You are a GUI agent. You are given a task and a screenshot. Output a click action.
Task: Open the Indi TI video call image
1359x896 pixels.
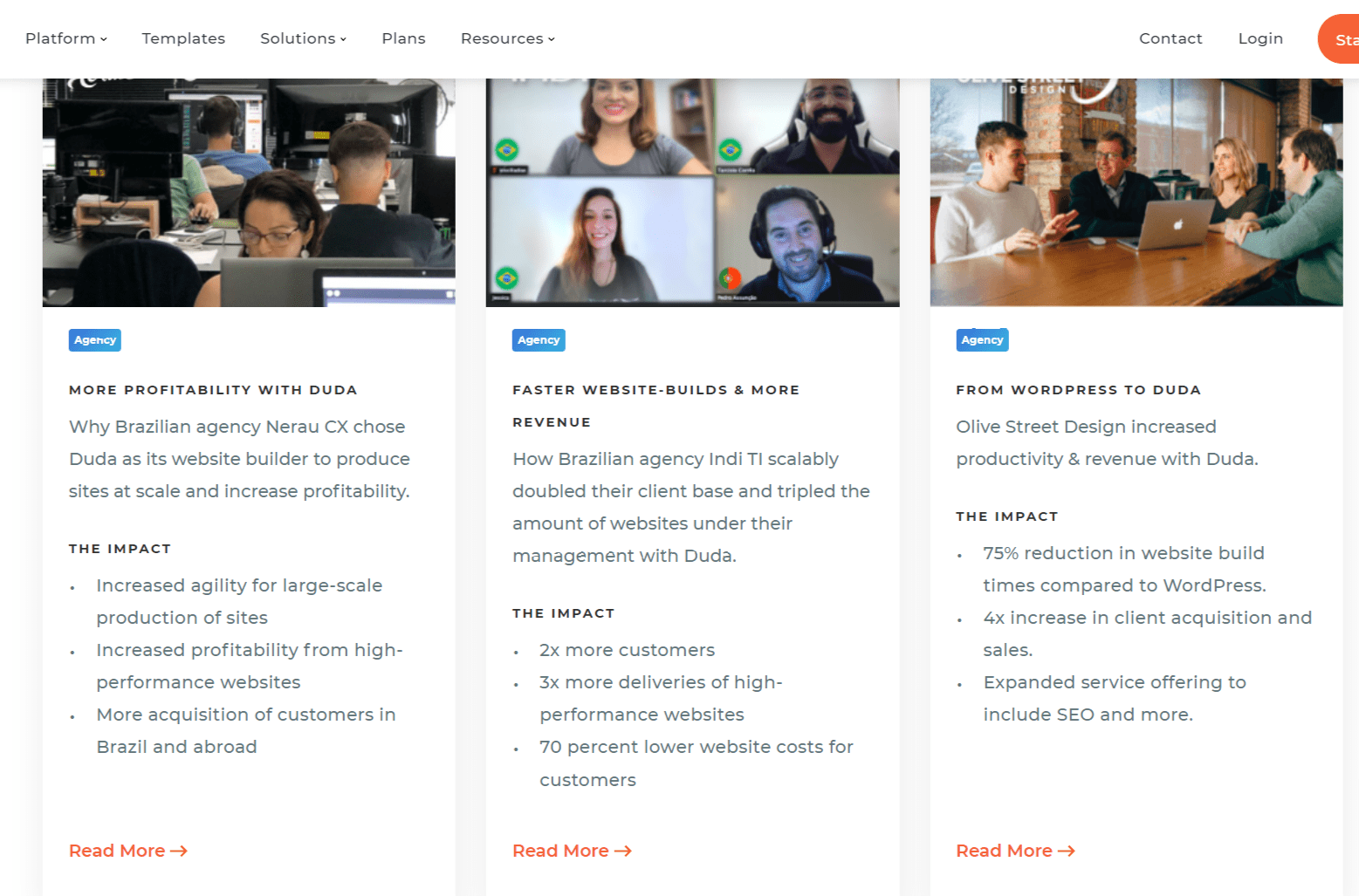(692, 193)
